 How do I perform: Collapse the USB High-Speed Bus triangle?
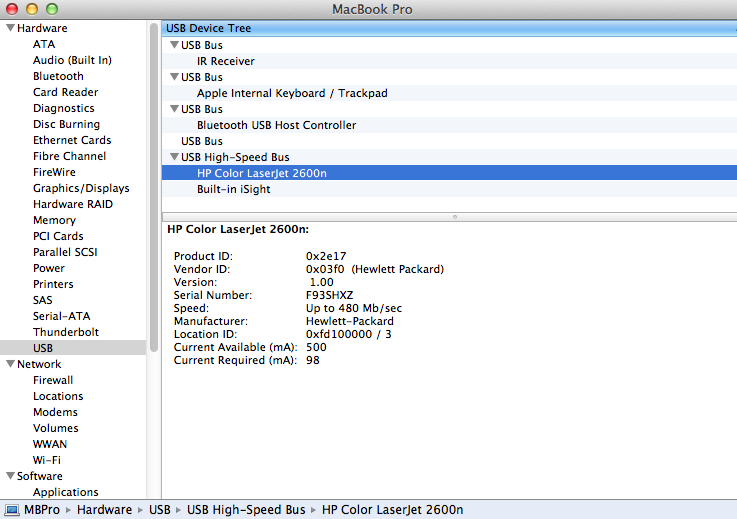coord(174,157)
